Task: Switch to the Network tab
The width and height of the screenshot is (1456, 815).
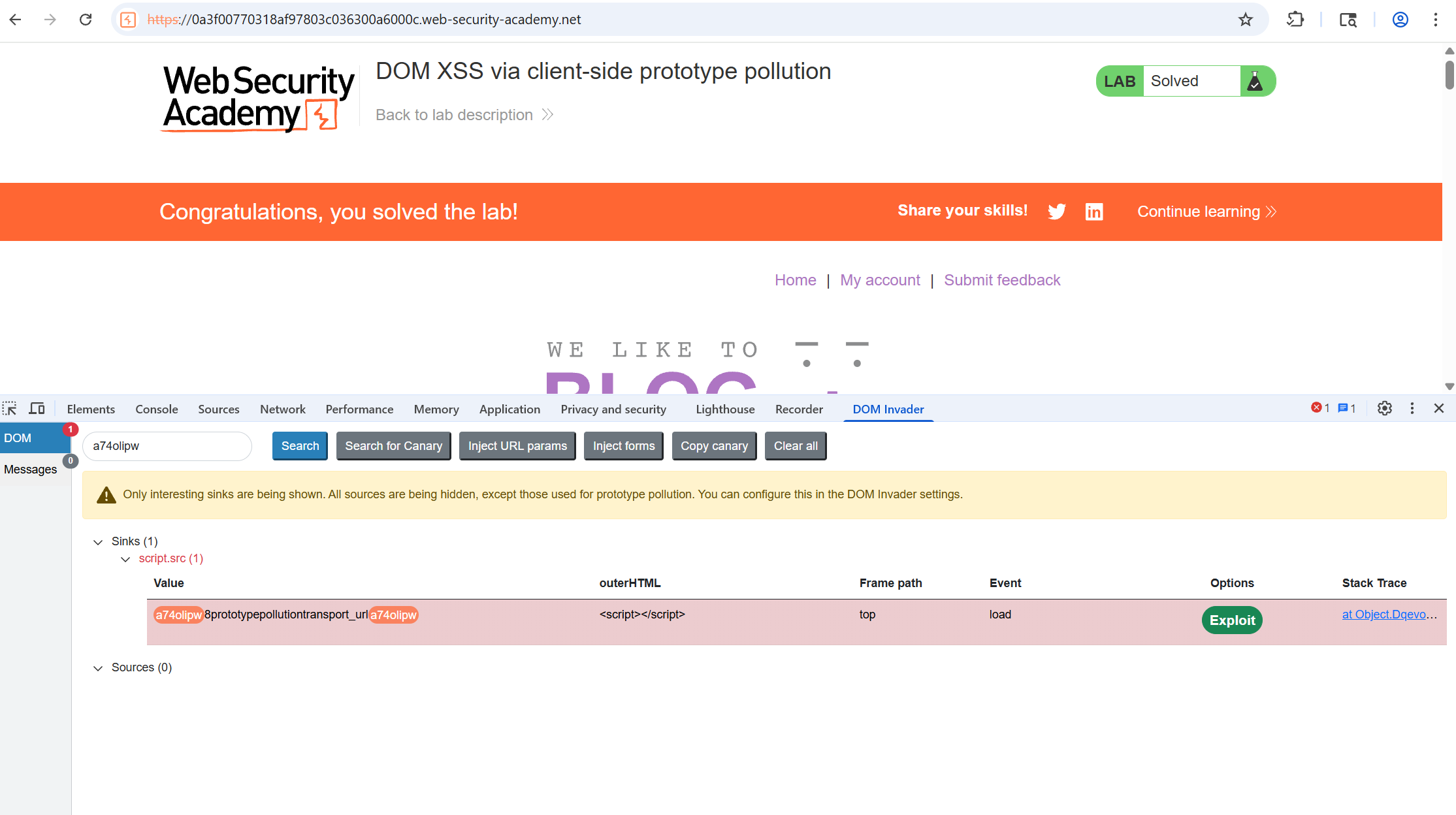Action: [283, 409]
